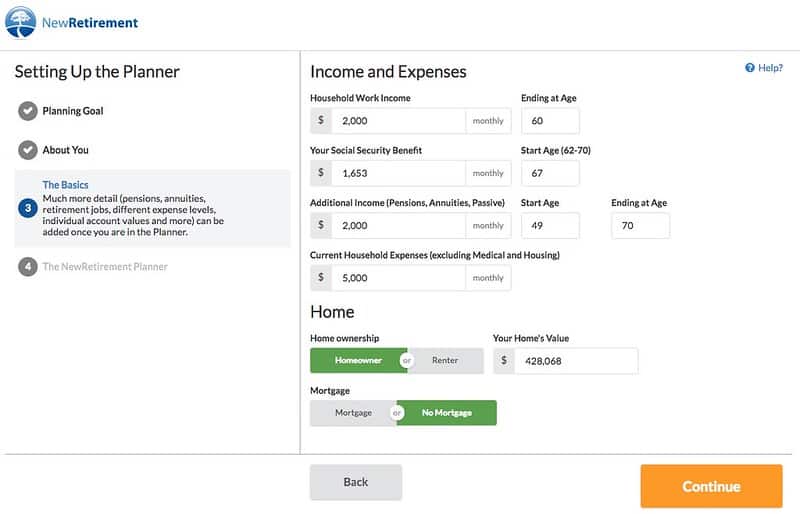This screenshot has height=514, width=800.
Task: Select Homeowner ownership option
Action: point(358,360)
